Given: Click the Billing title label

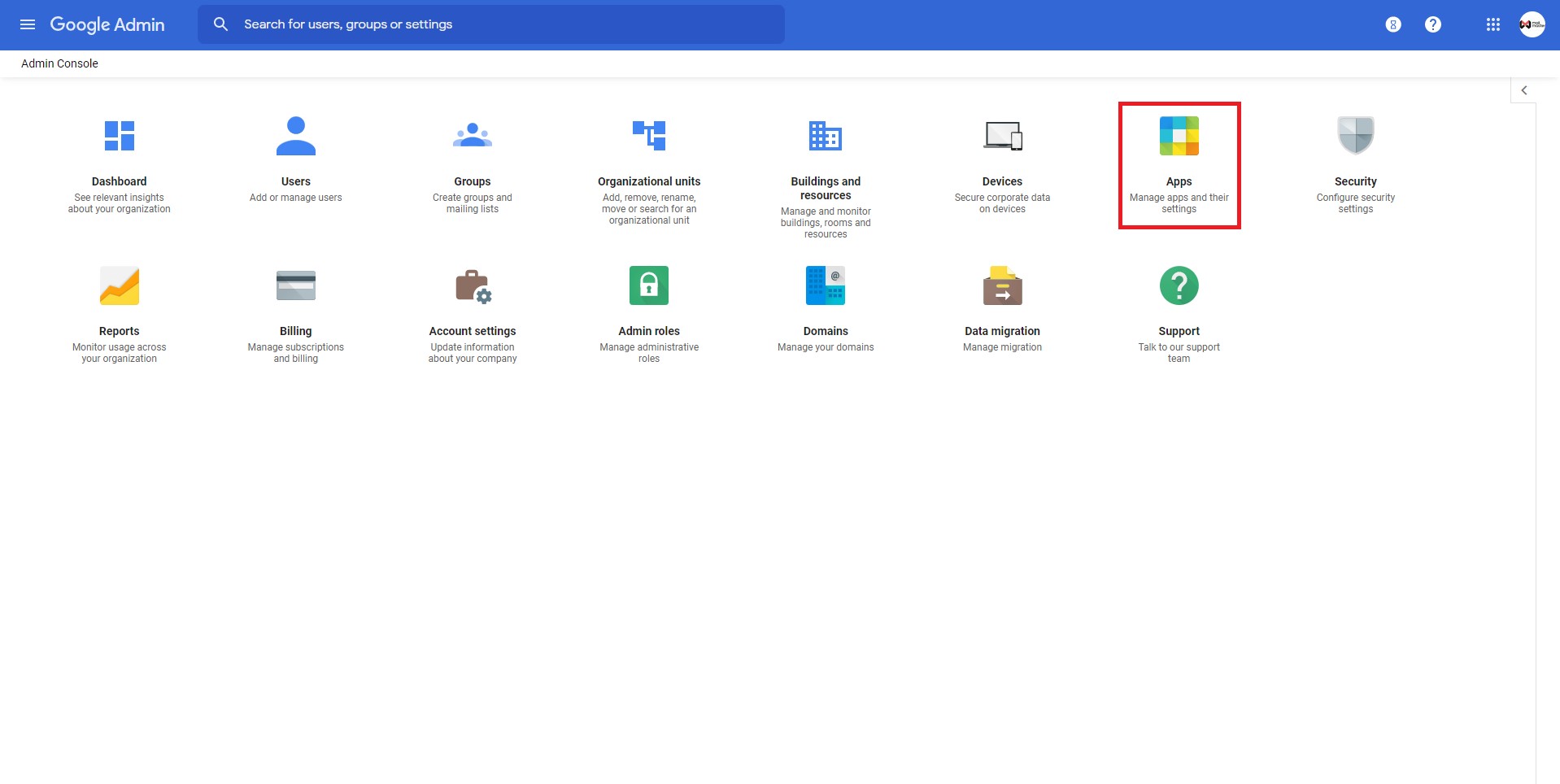Looking at the screenshot, I should pos(296,331).
